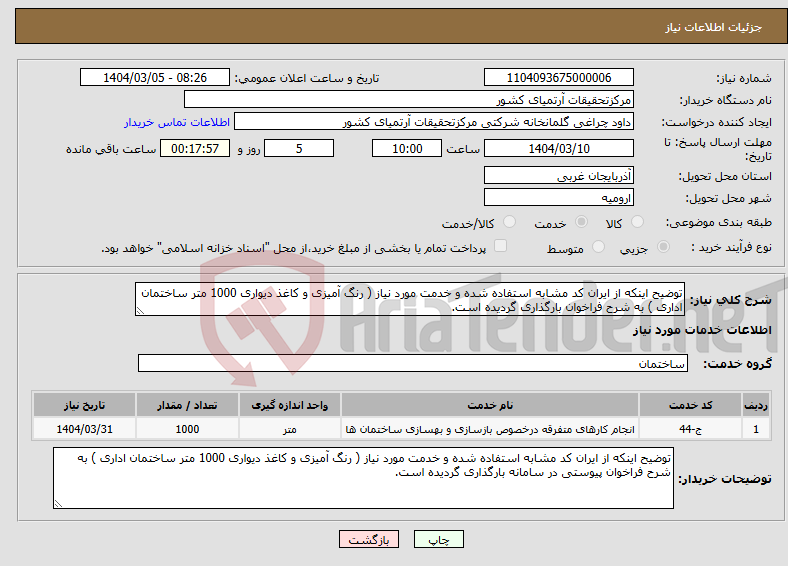Click the deadline time field 10:00
788x566 pixels.
[x=407, y=148]
